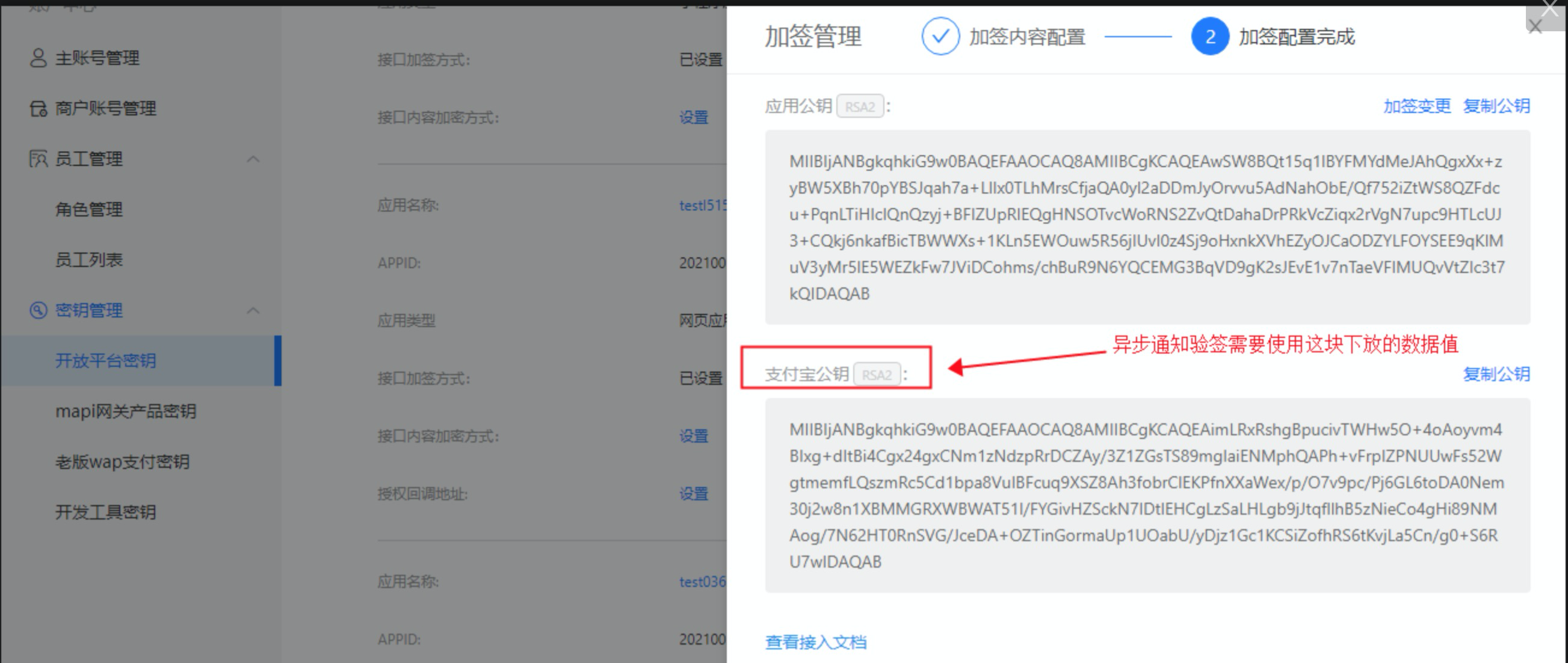Click the 主账号管理 person icon

[x=39, y=58]
